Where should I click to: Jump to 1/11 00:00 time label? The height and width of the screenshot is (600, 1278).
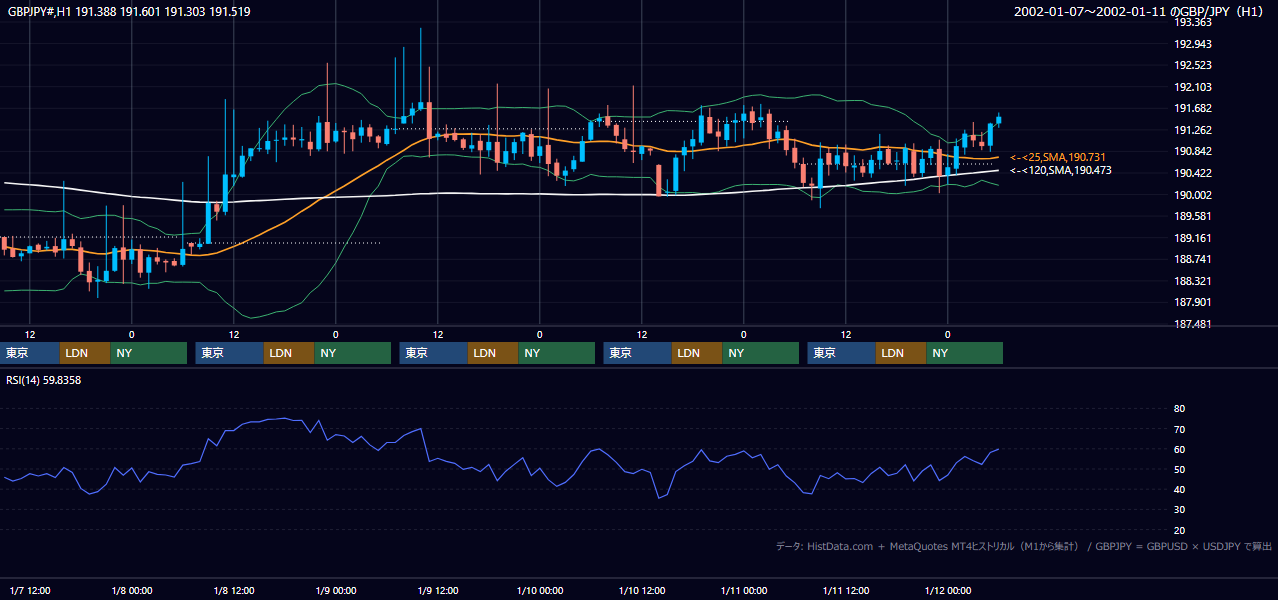[x=744, y=590]
